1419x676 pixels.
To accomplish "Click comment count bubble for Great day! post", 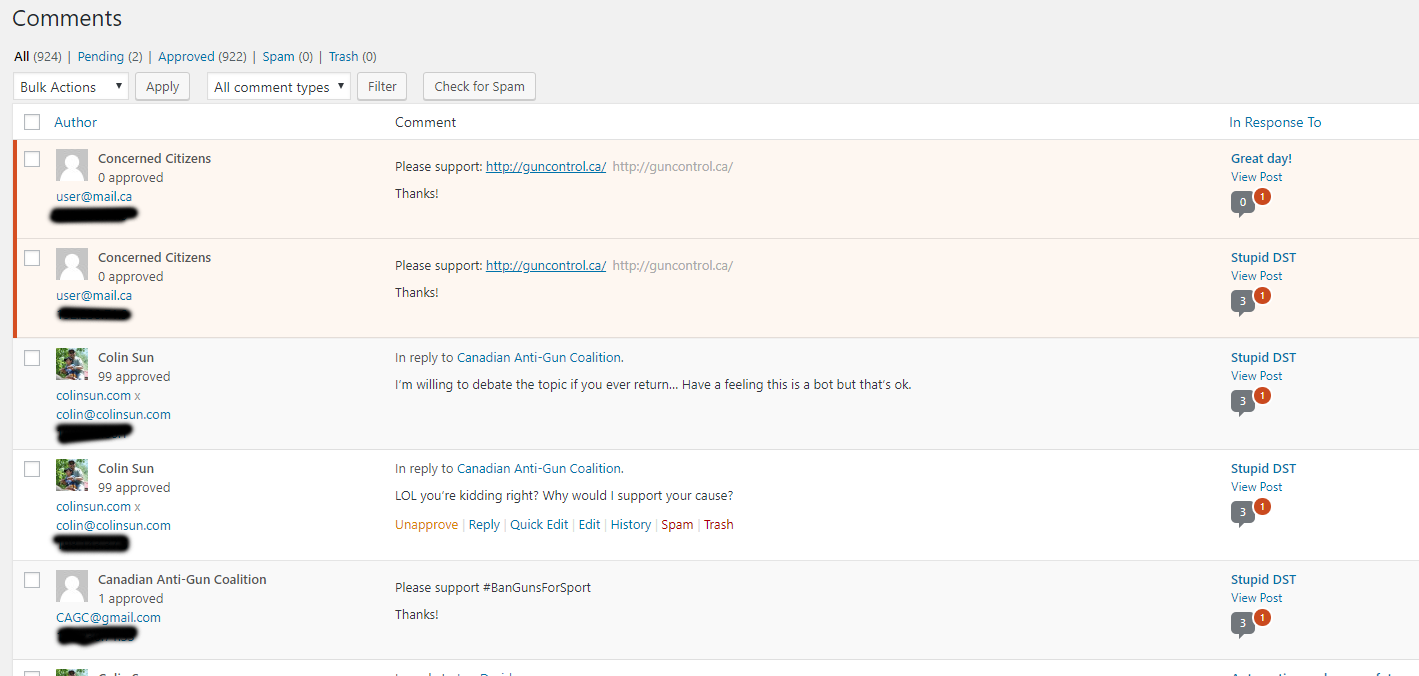I will click(1243, 203).
